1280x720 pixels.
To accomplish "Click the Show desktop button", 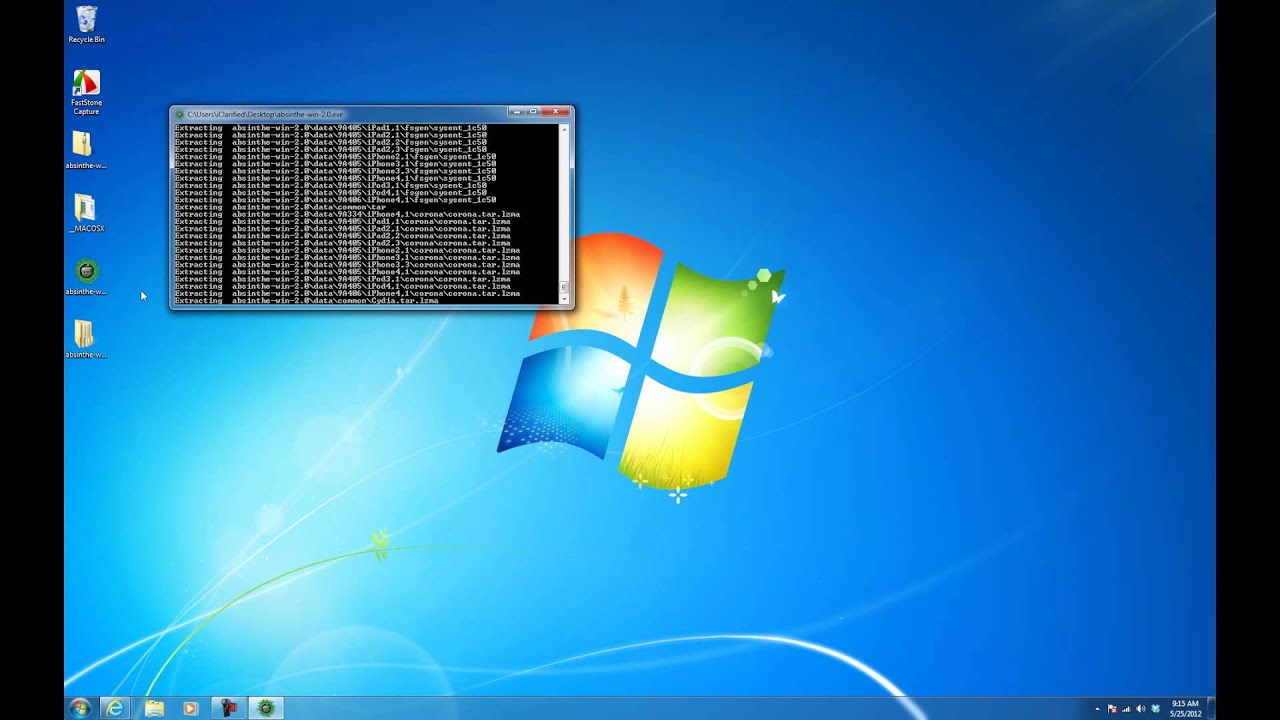I will pyautogui.click(x=1211, y=708).
